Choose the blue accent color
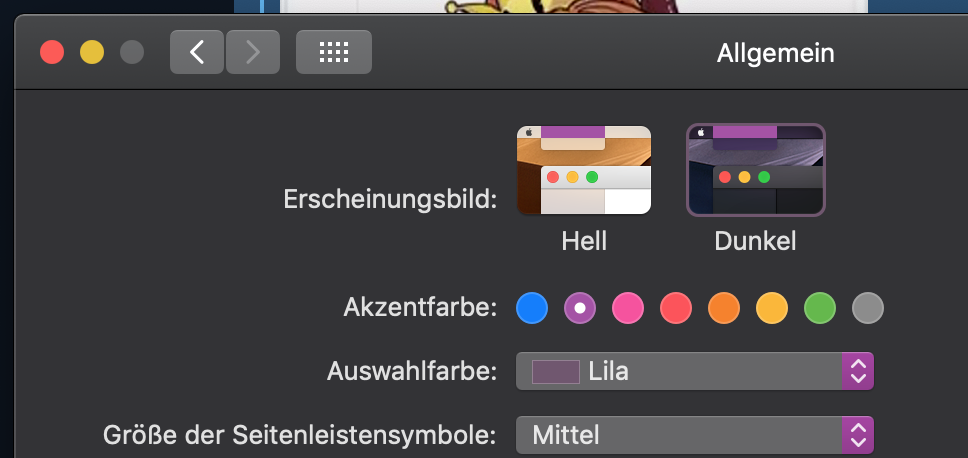968x458 pixels. tap(532, 308)
